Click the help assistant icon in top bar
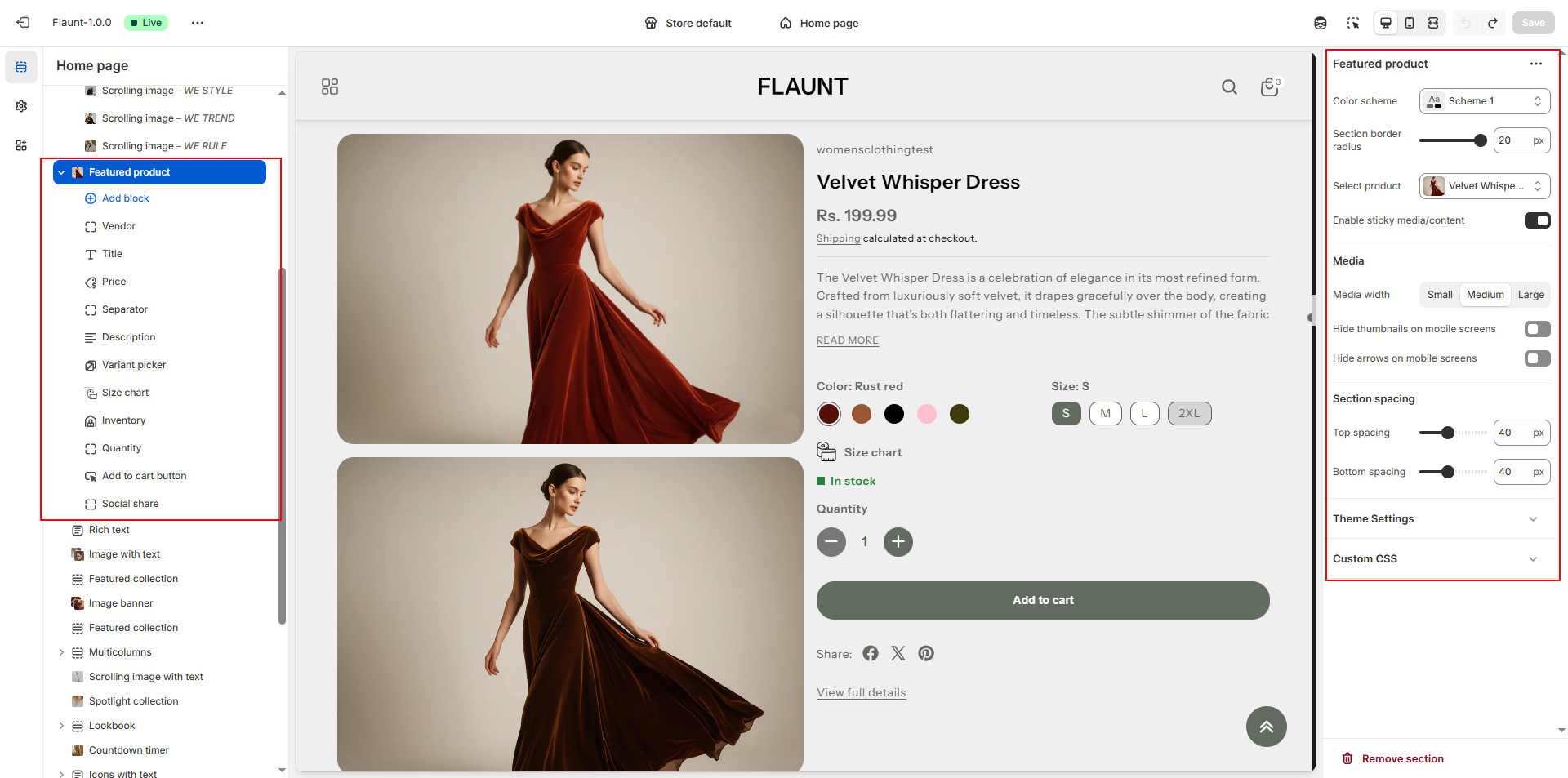The image size is (1568, 778). tap(1321, 23)
